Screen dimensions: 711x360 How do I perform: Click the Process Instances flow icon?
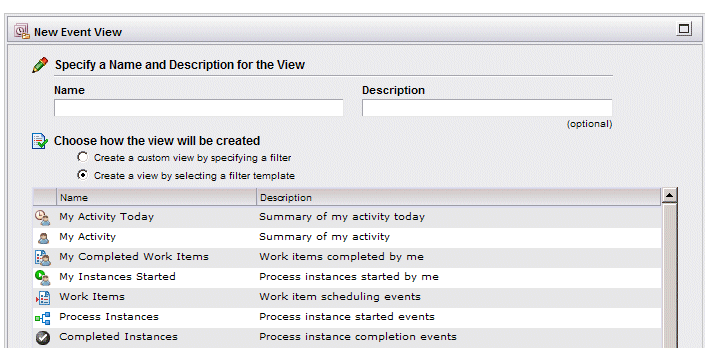coord(43,318)
